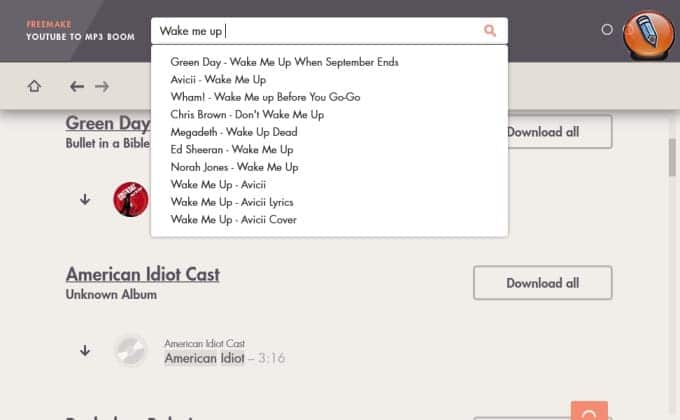Click the vertical scrollbar thumb
This screenshot has height=420, width=680.
coord(672,157)
